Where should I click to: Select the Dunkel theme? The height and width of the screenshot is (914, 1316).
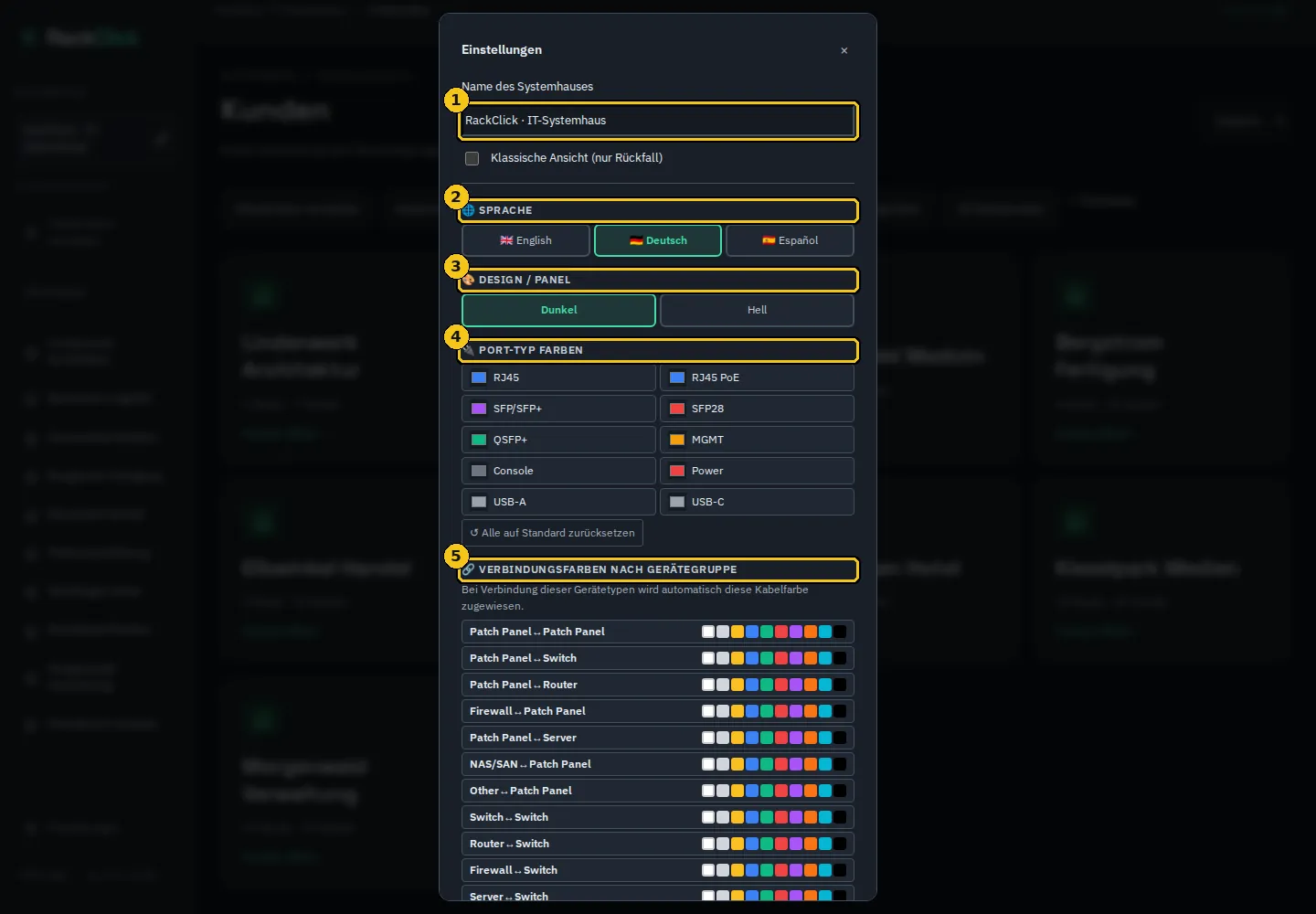point(558,310)
